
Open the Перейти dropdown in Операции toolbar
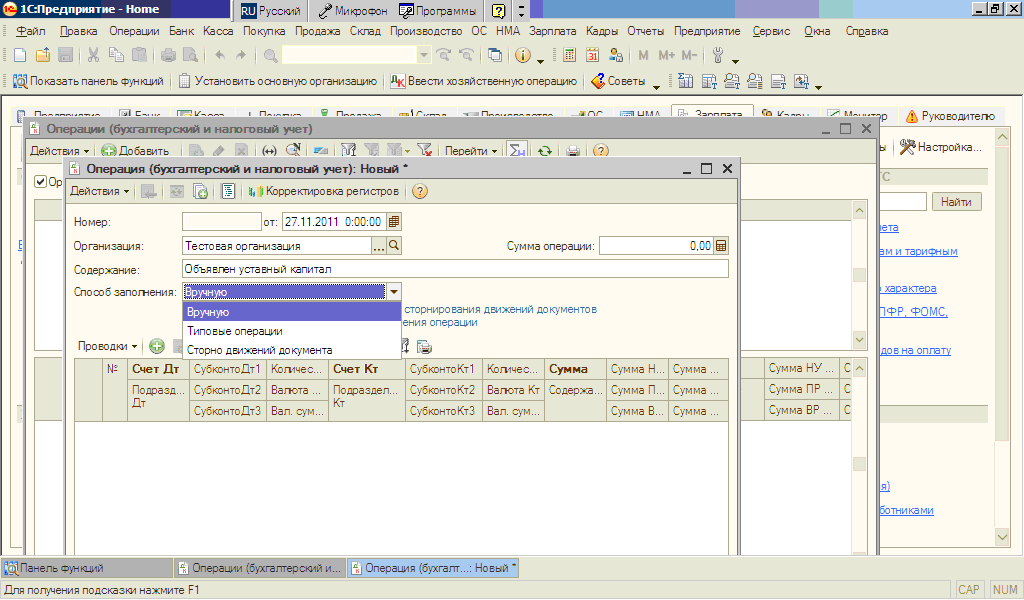coord(471,151)
